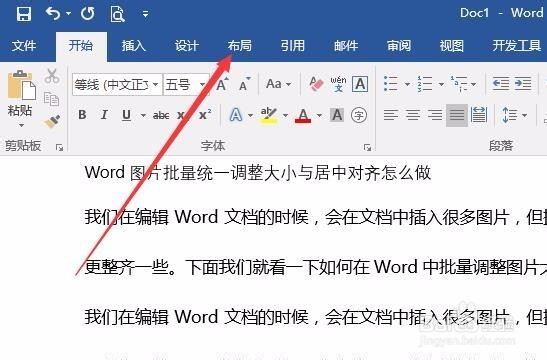Viewport: 547px width, 360px height.
Task: Switch to the 开始 ribbon tab
Action: point(81,46)
